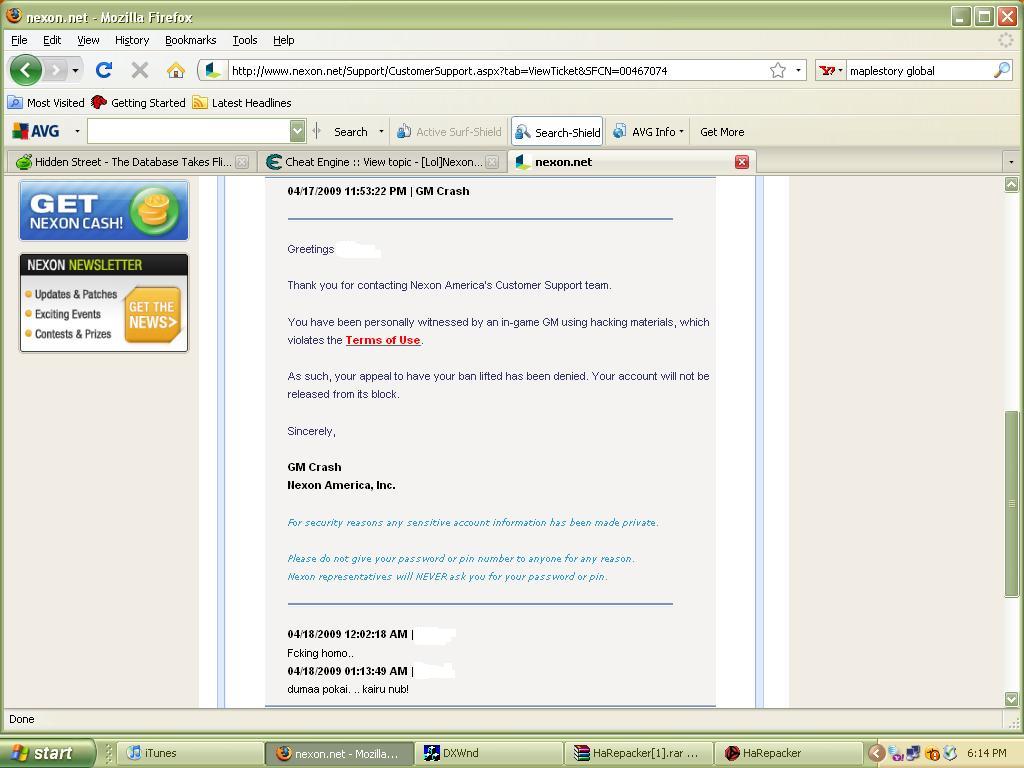This screenshot has width=1024, height=768.
Task: Click Get More on AVG toolbar
Action: pos(722,132)
